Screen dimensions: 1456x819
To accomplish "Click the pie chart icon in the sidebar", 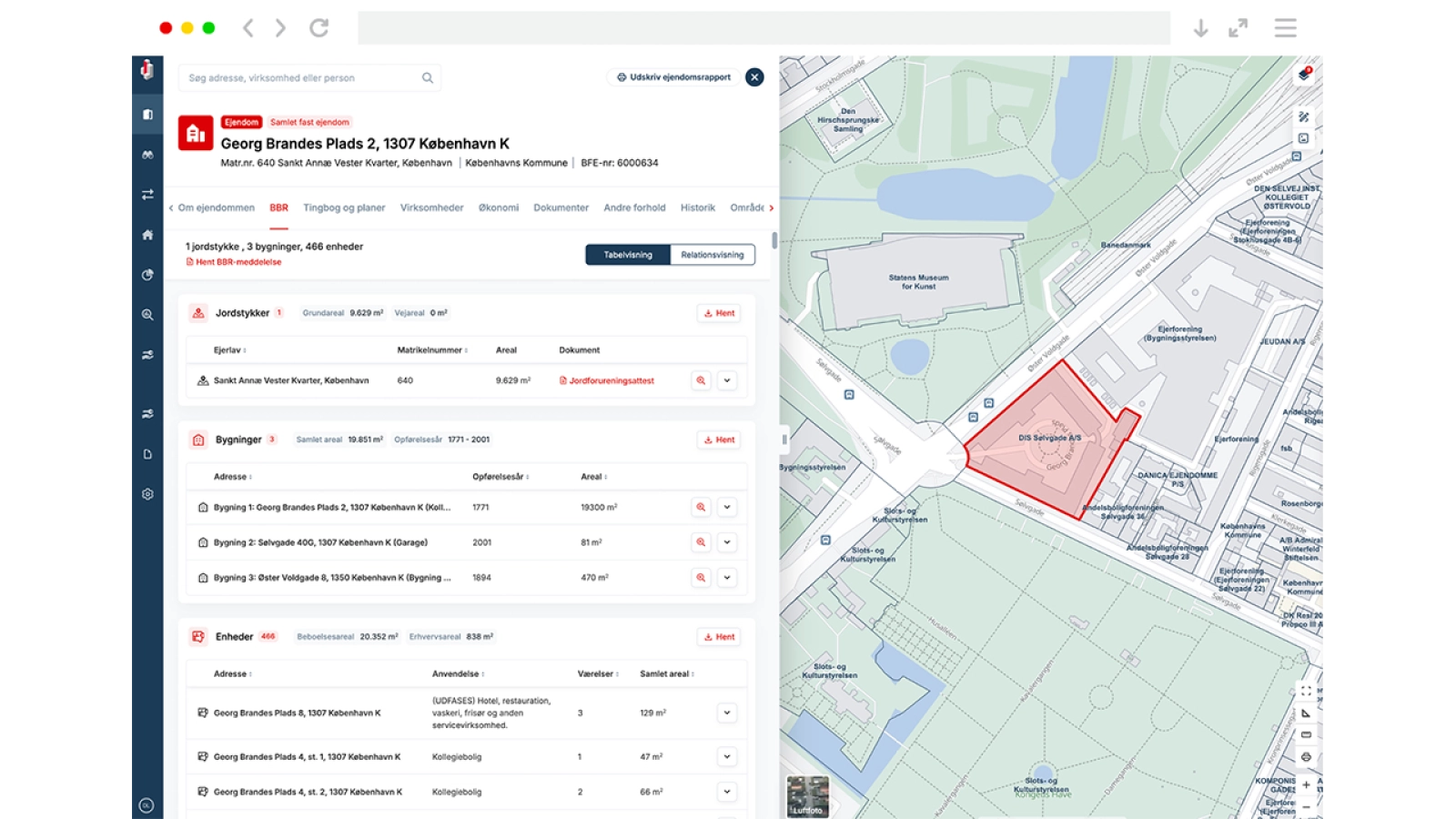I will coord(147,275).
